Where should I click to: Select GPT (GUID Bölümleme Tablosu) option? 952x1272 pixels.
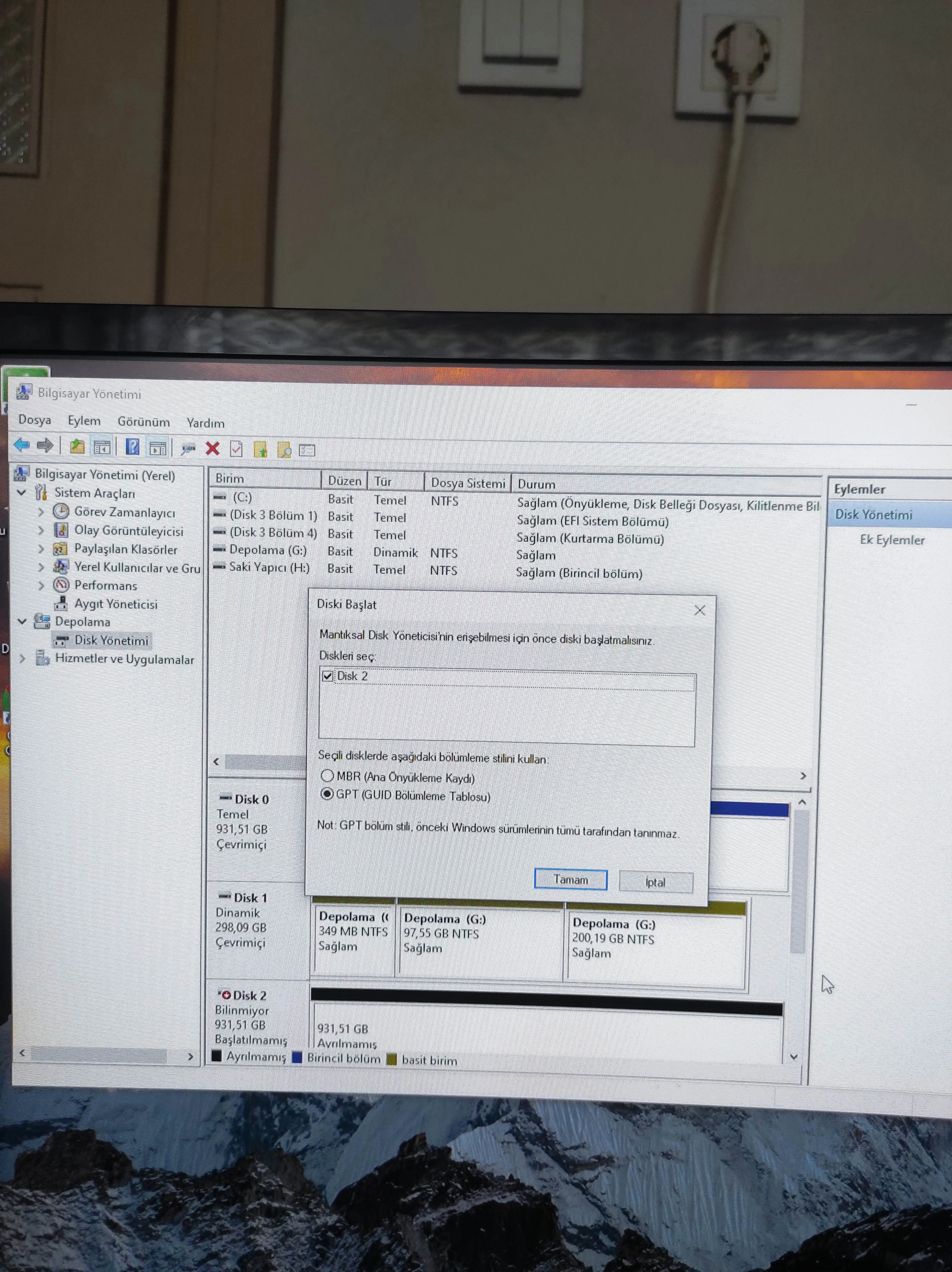click(327, 794)
